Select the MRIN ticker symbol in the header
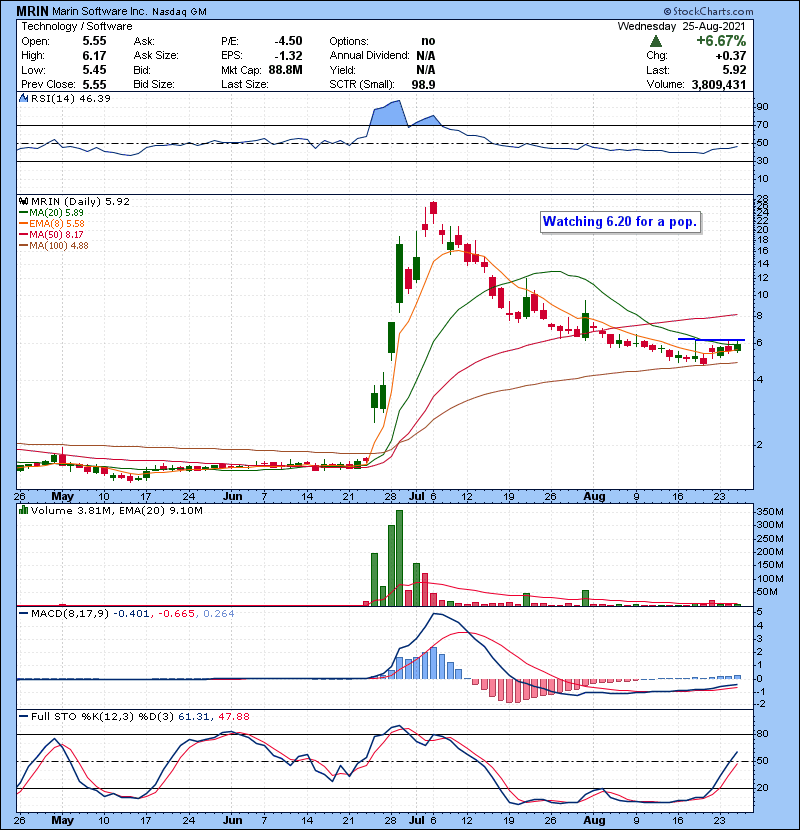This screenshot has height=830, width=800. [32, 11]
